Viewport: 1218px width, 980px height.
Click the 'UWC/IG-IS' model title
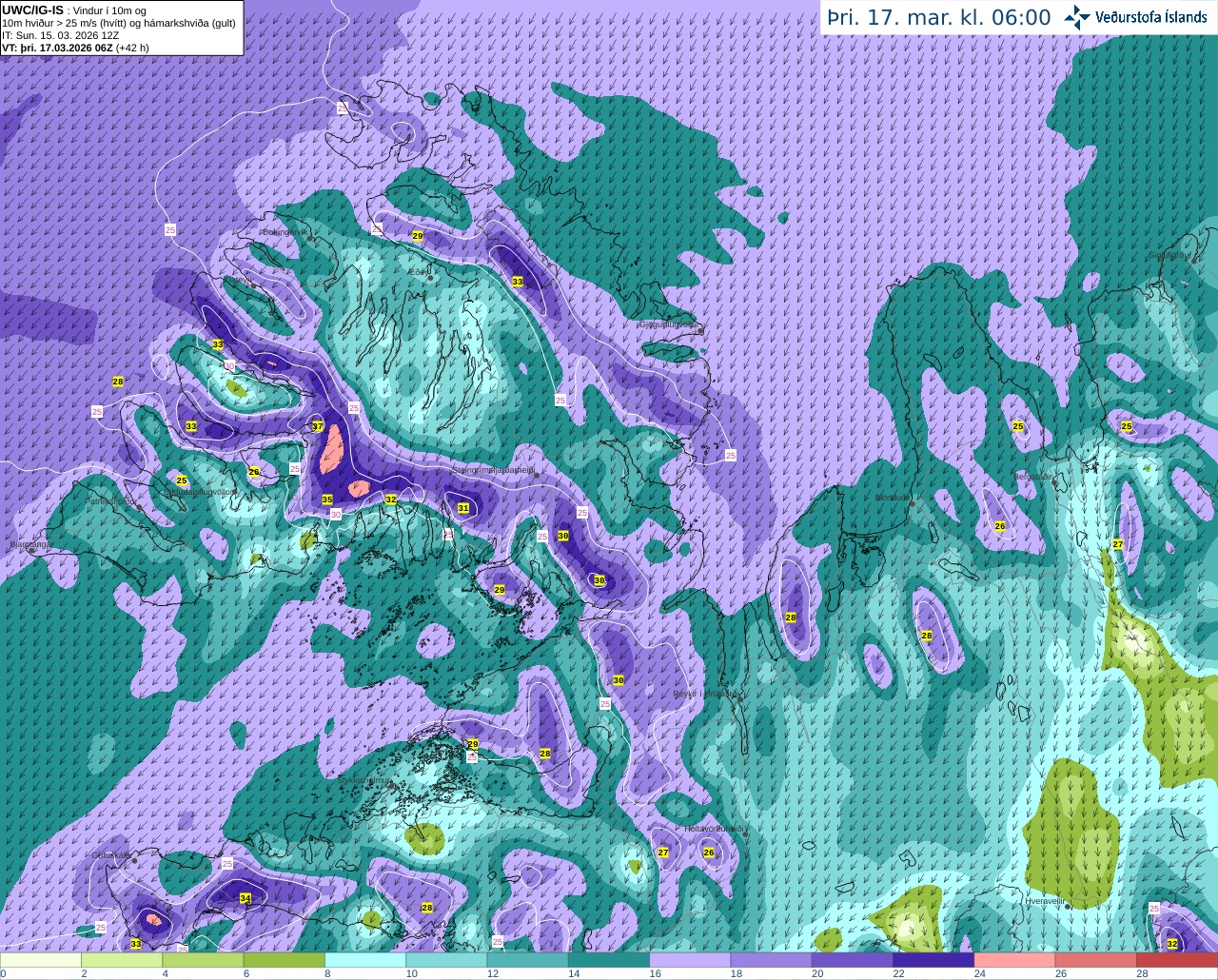click(32, 10)
